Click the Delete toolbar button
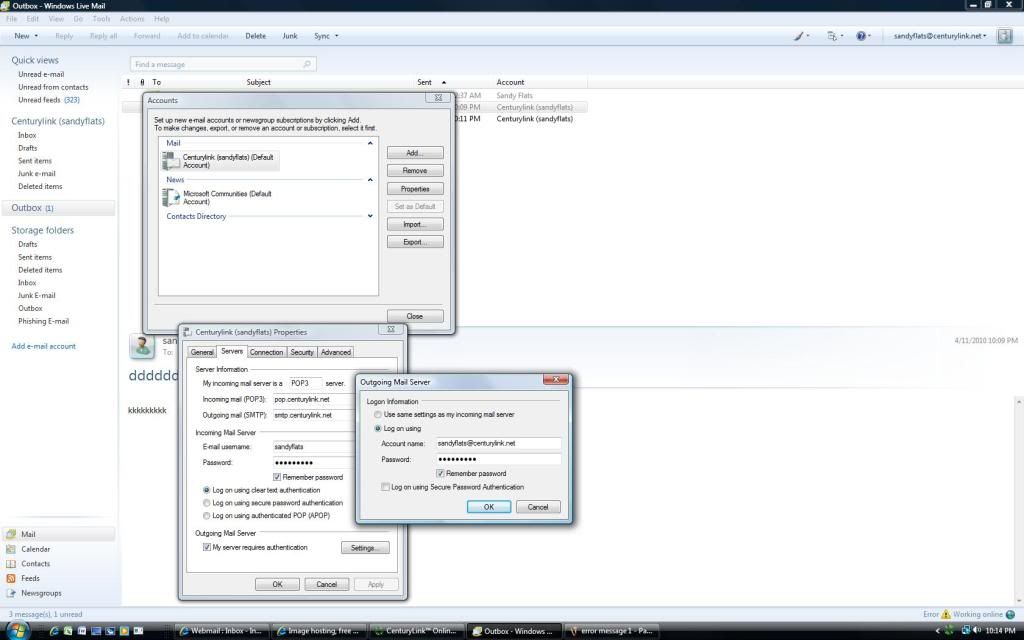Image resolution: width=1024 pixels, height=640 pixels. (x=255, y=36)
